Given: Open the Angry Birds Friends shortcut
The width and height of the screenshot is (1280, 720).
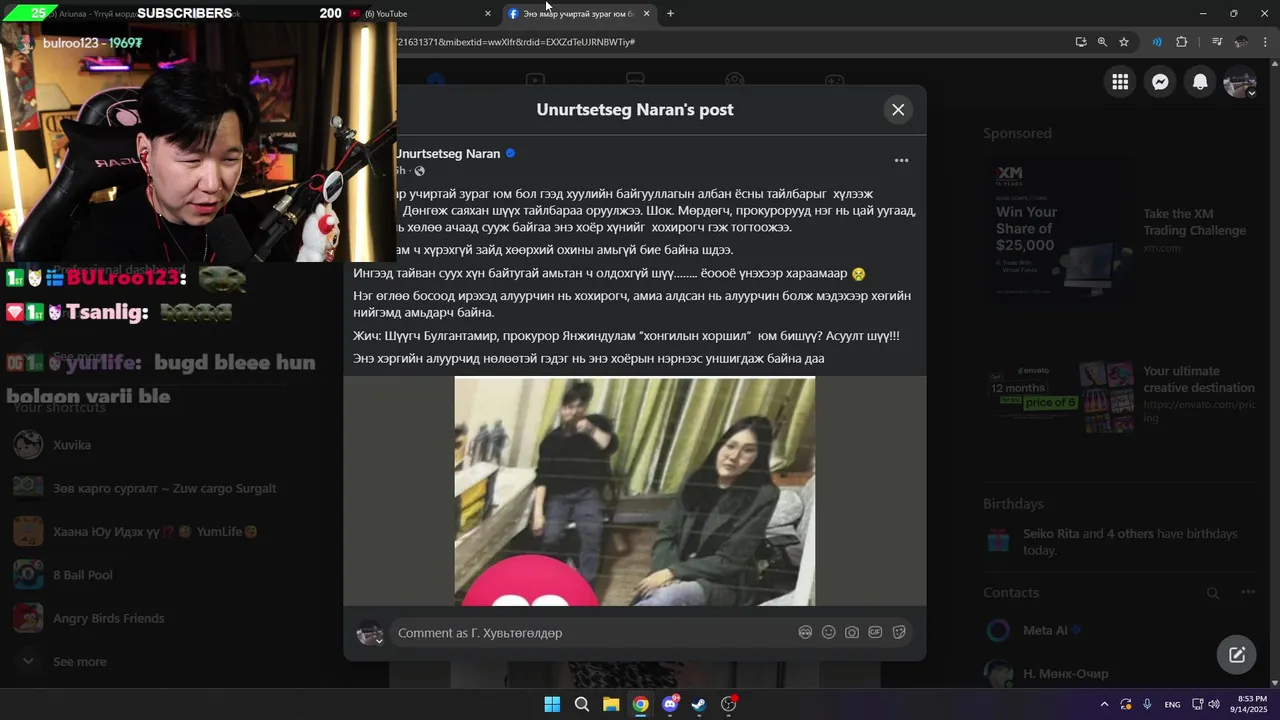Looking at the screenshot, I should click(x=109, y=618).
